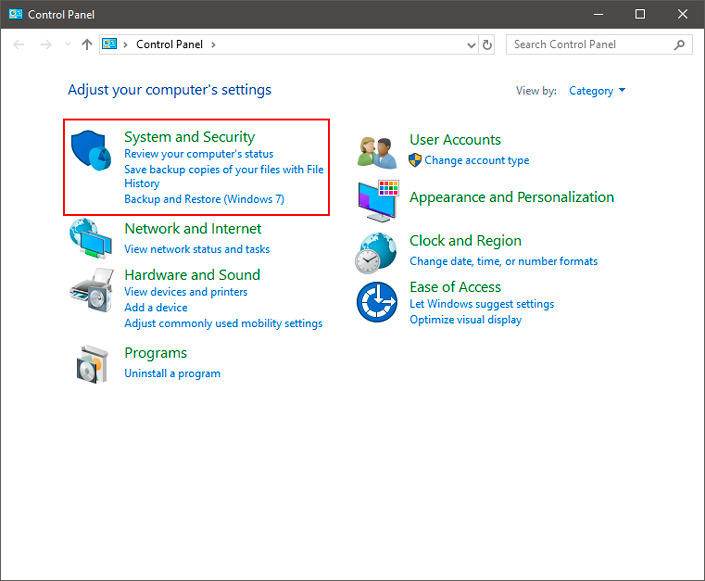Viewport: 705px width, 581px height.
Task: Expand the chevron before Control Panel breadcrumb
Action: coord(125,45)
